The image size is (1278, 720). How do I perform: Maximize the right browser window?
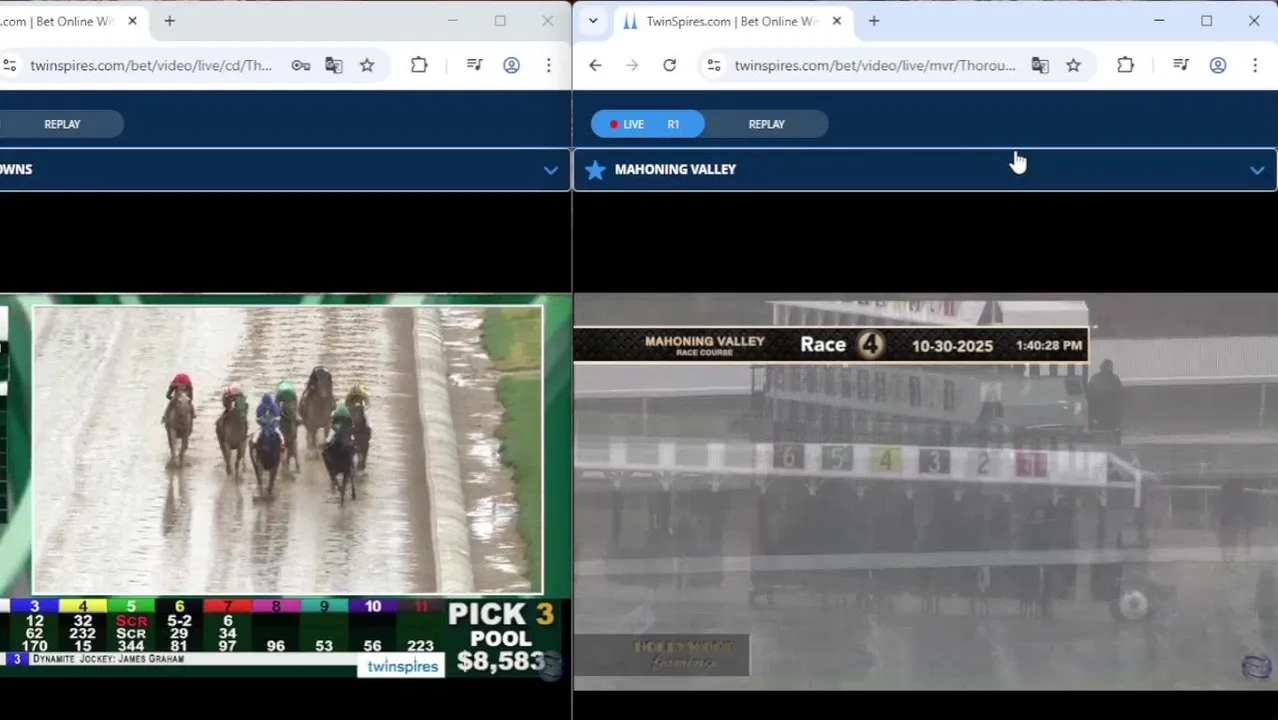coord(1207,20)
